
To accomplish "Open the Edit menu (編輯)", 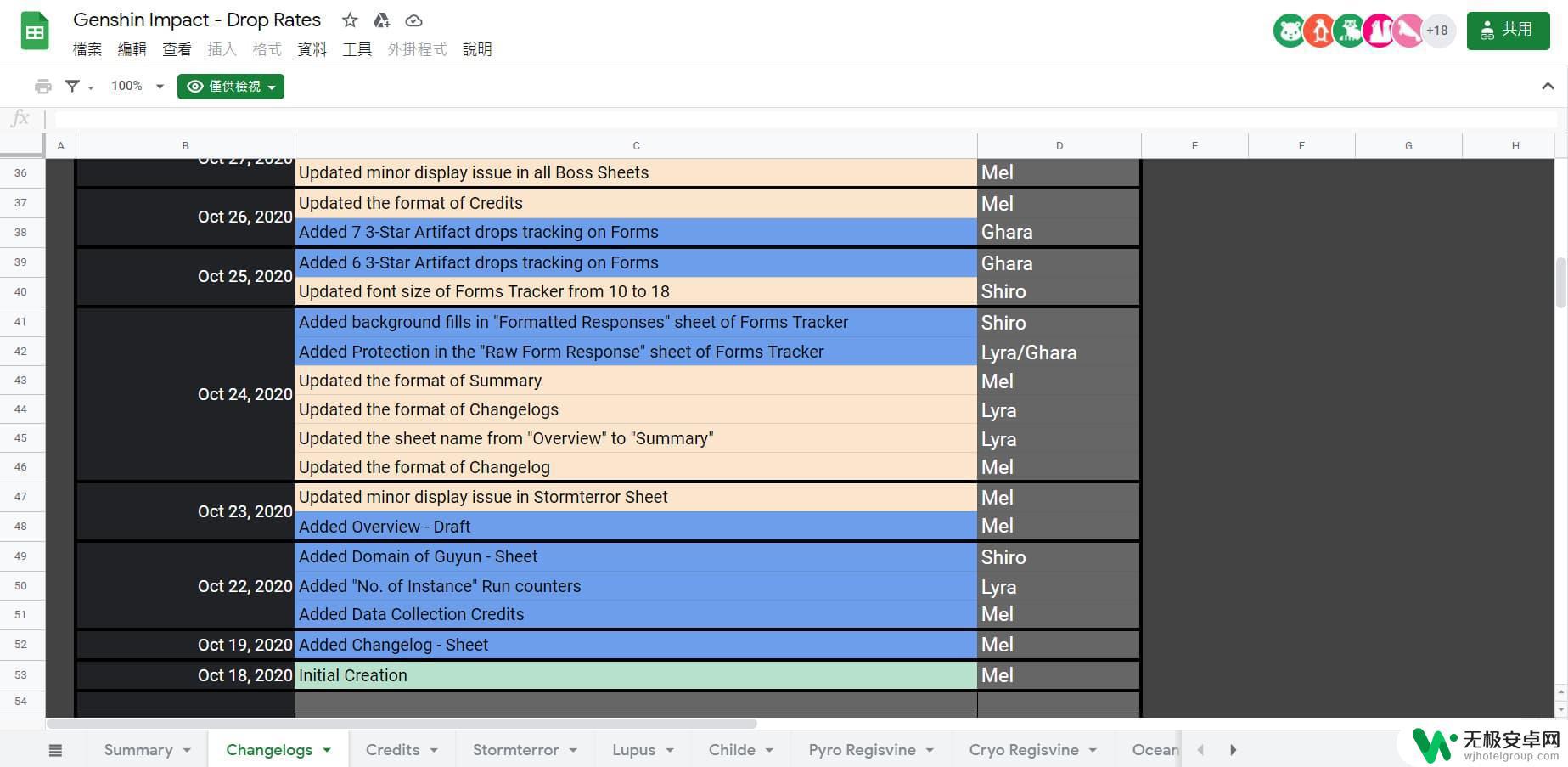I will pos(132,49).
